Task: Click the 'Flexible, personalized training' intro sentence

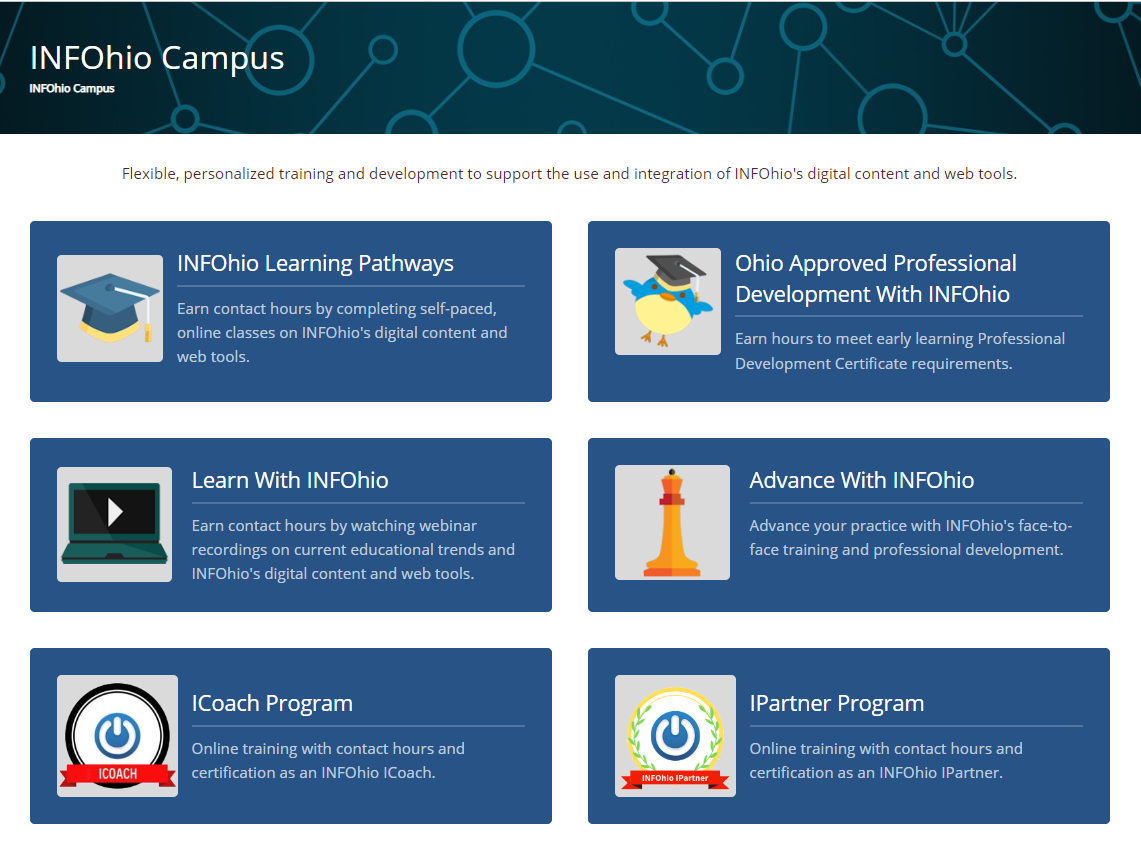Action: point(569,174)
